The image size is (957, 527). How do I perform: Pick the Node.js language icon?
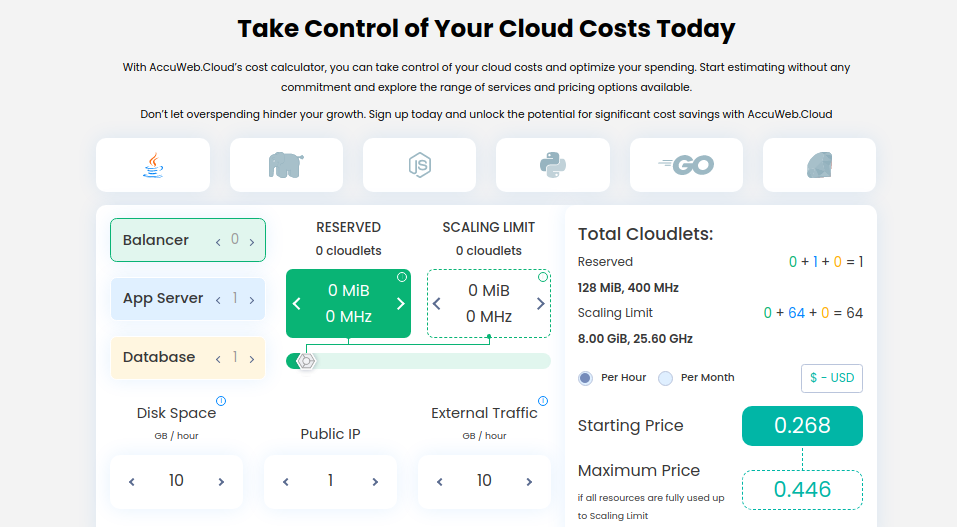419,165
